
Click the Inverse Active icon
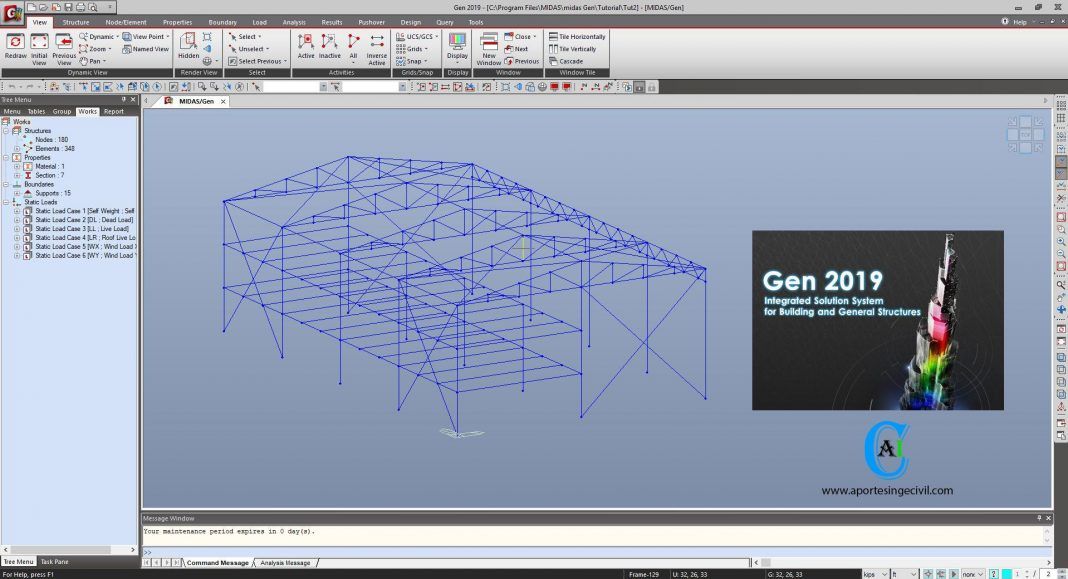376,48
